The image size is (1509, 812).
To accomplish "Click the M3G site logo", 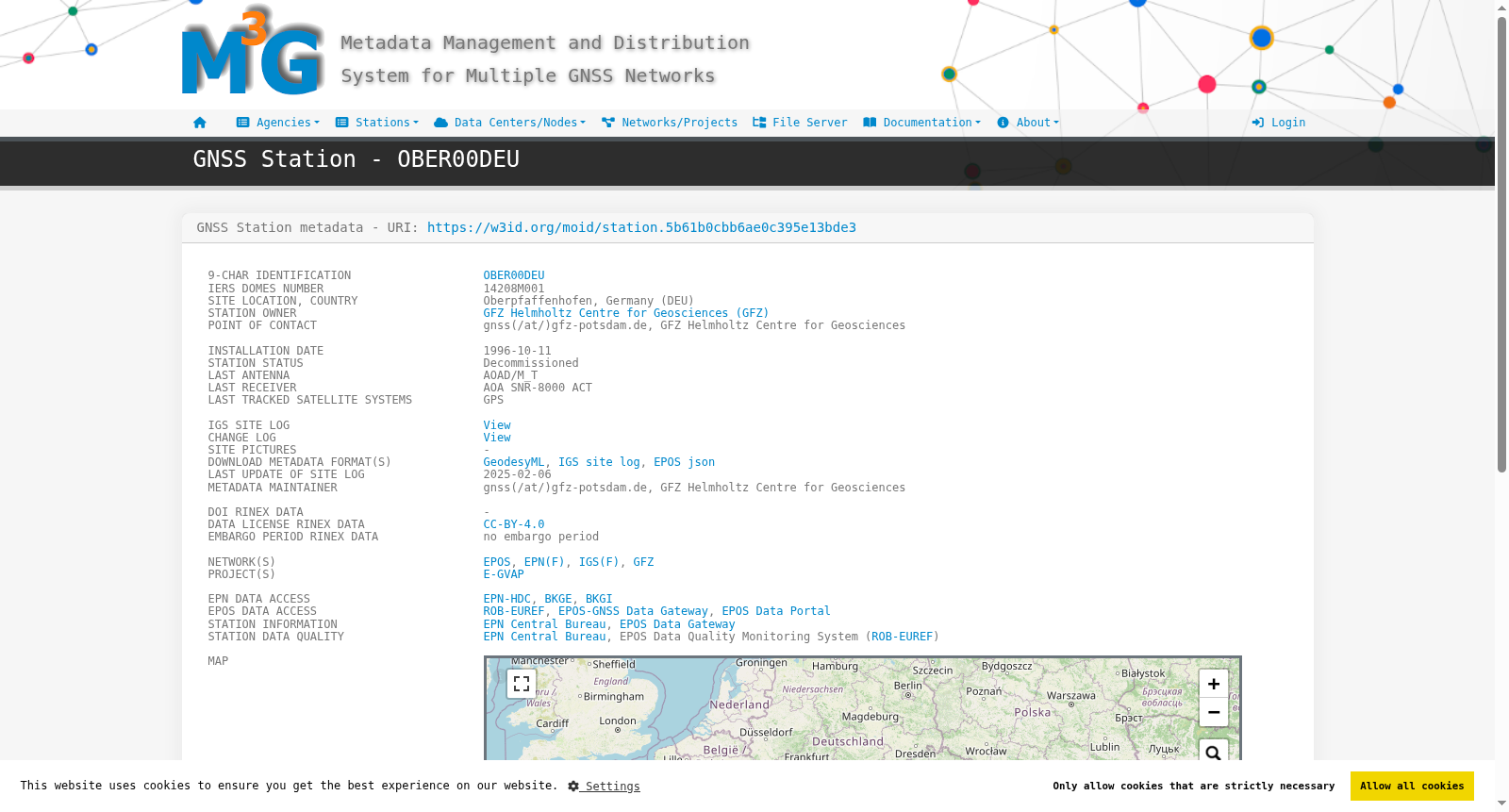I will 253,52.
